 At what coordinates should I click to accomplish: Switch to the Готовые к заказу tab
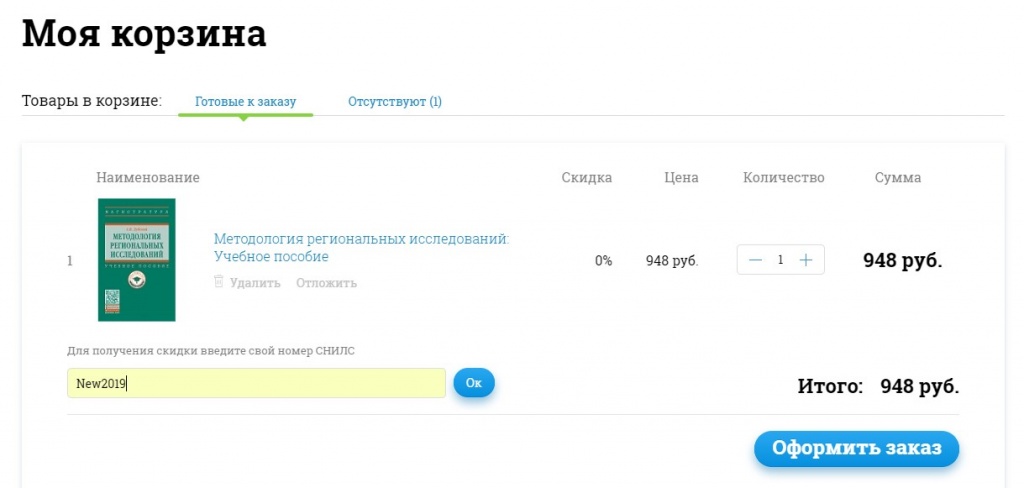[246, 102]
